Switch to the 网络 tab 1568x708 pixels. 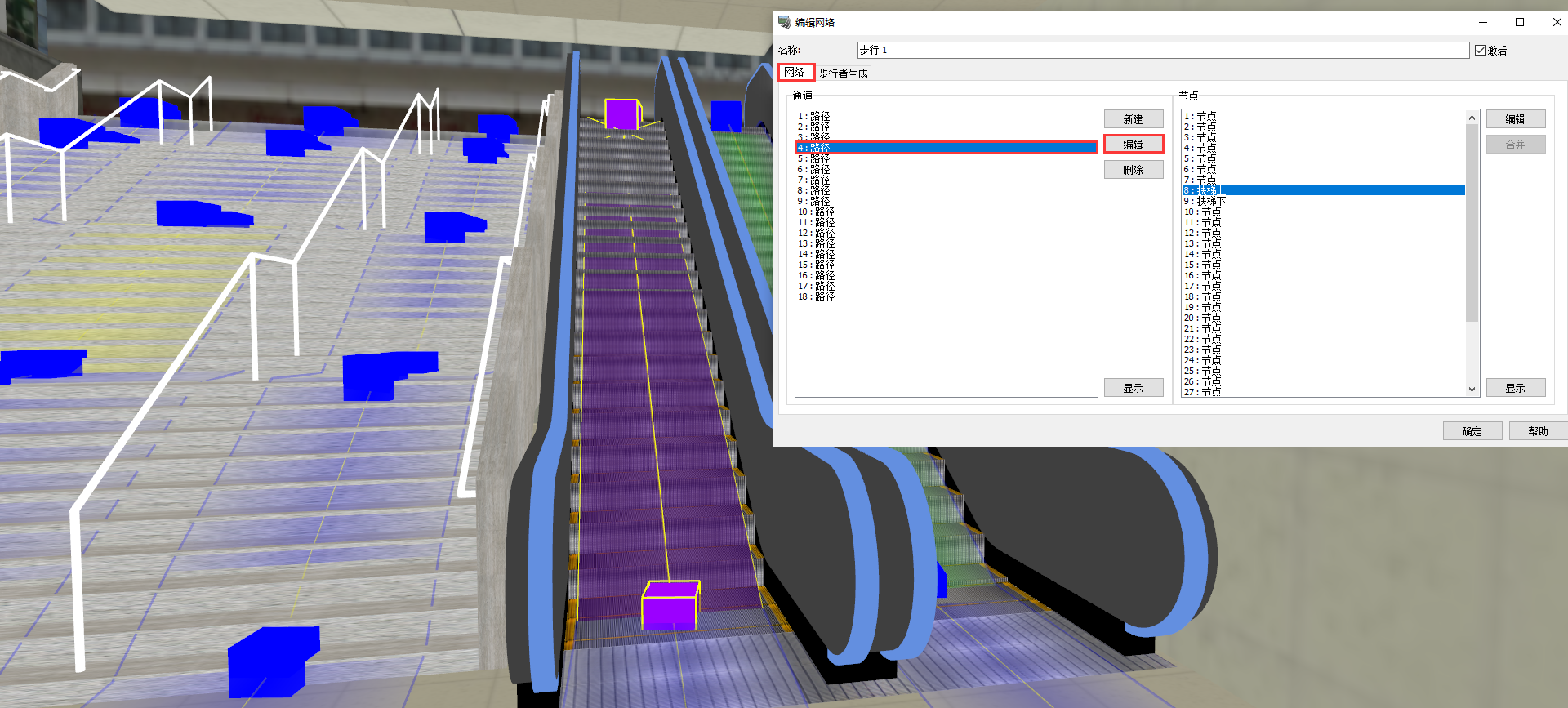pos(795,73)
